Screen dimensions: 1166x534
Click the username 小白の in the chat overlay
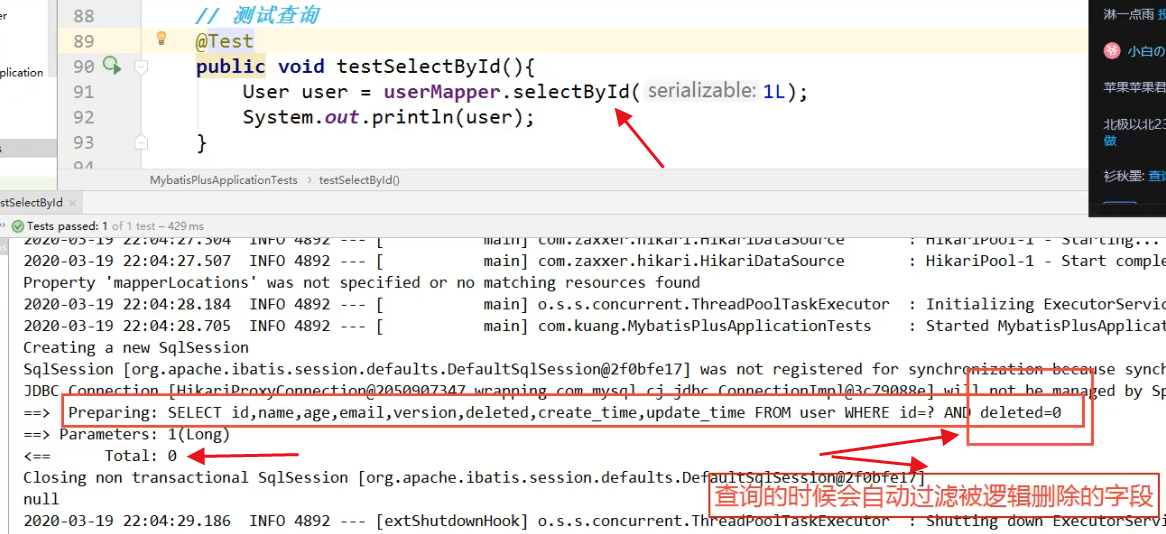(x=1146, y=51)
